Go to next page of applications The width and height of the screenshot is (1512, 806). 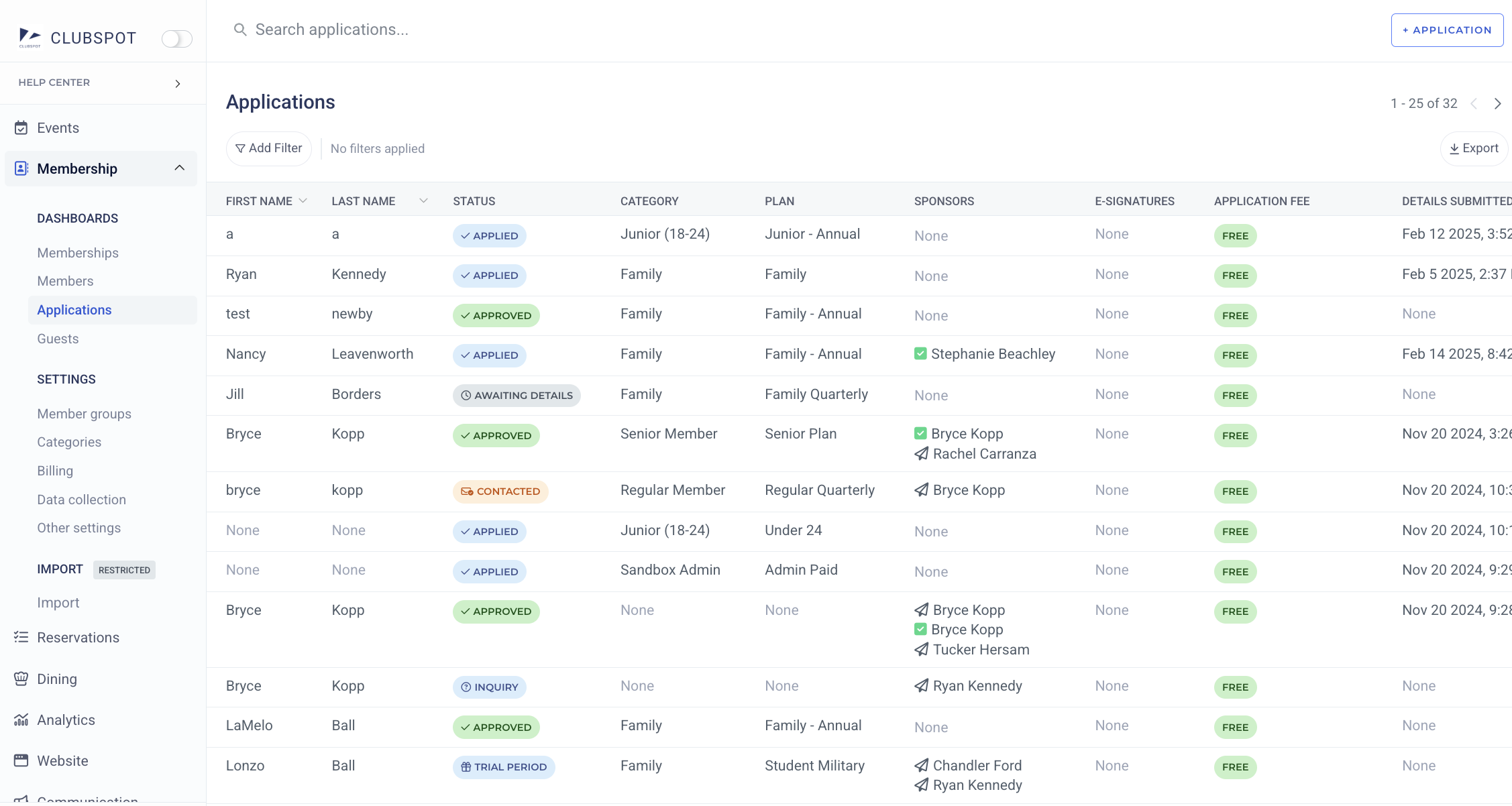[x=1497, y=103]
